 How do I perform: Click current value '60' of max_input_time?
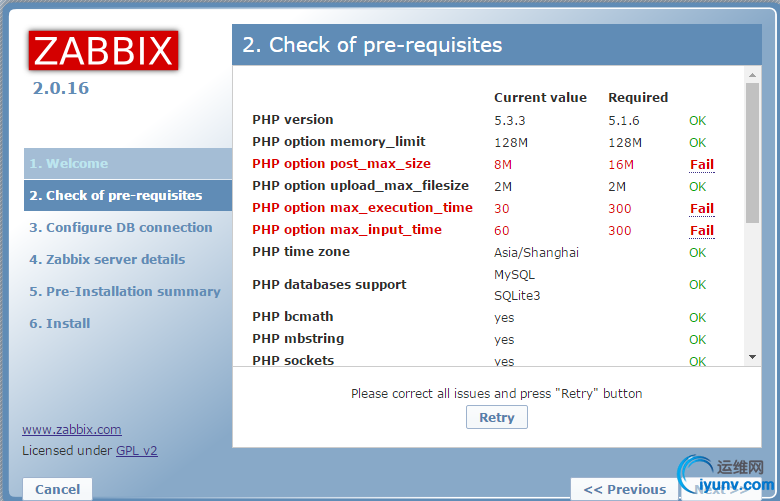[x=501, y=230]
